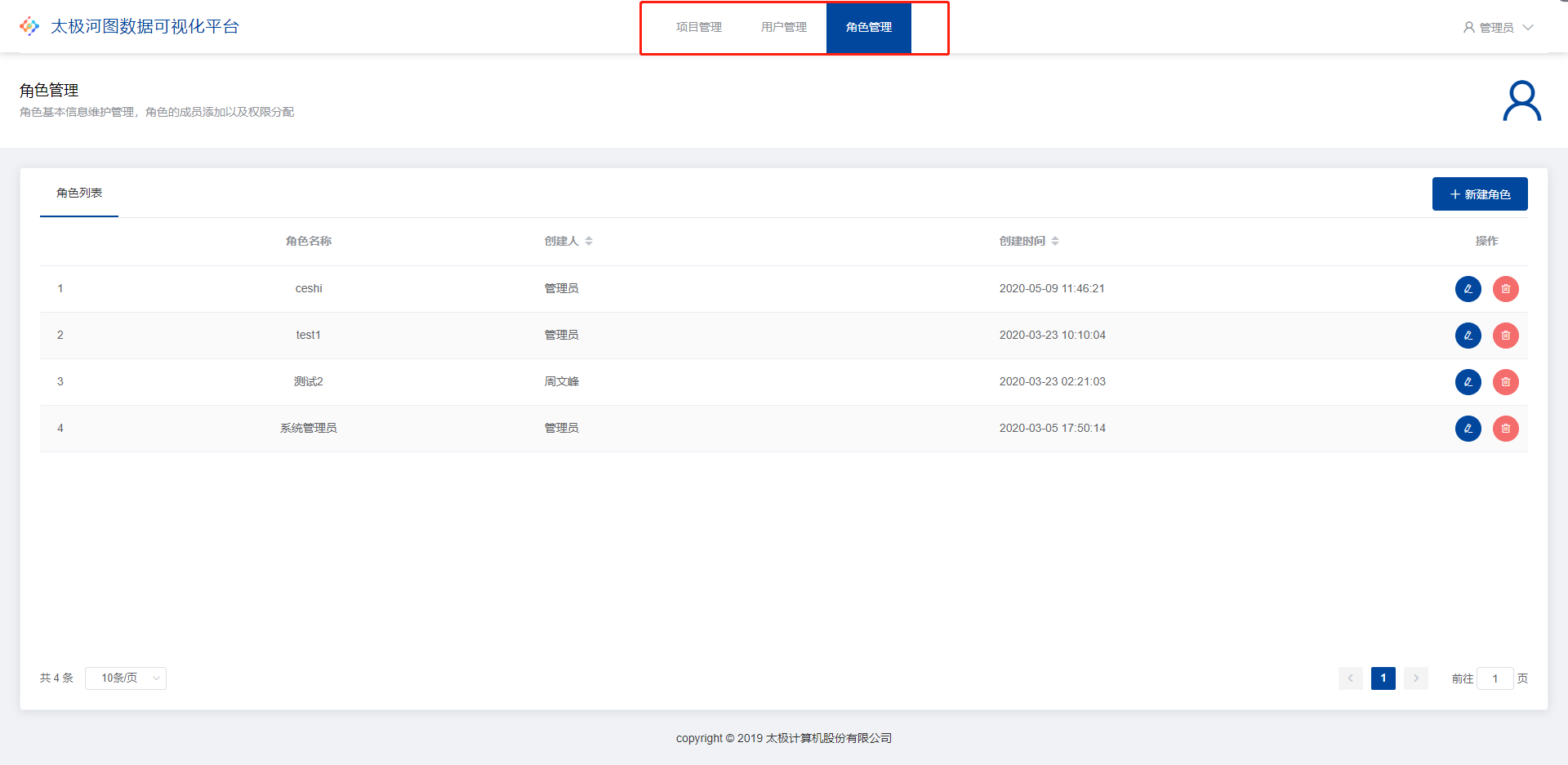
Task: Click role name 测试2
Action: pyautogui.click(x=309, y=382)
